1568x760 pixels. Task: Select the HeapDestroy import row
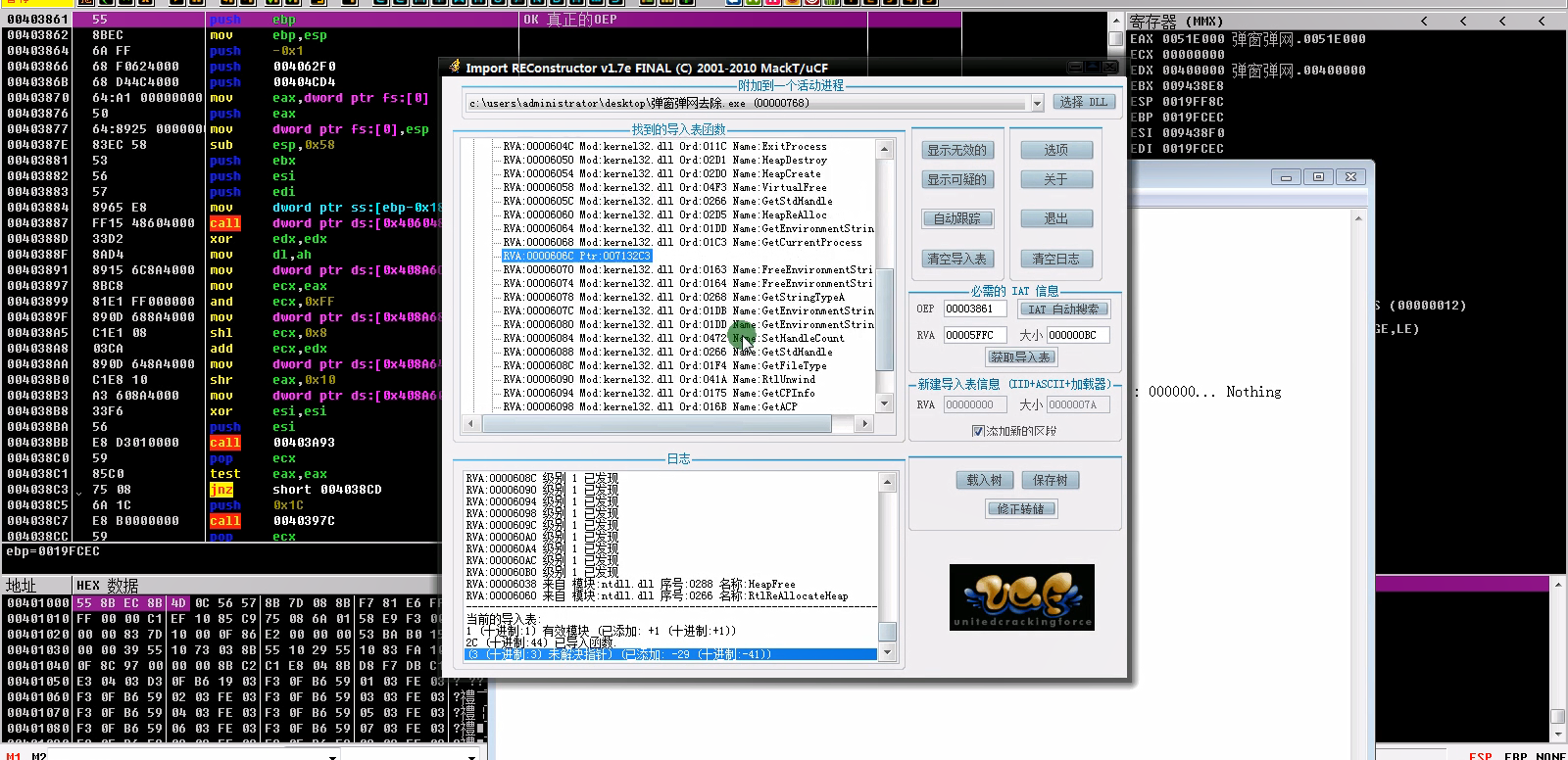pos(664,160)
